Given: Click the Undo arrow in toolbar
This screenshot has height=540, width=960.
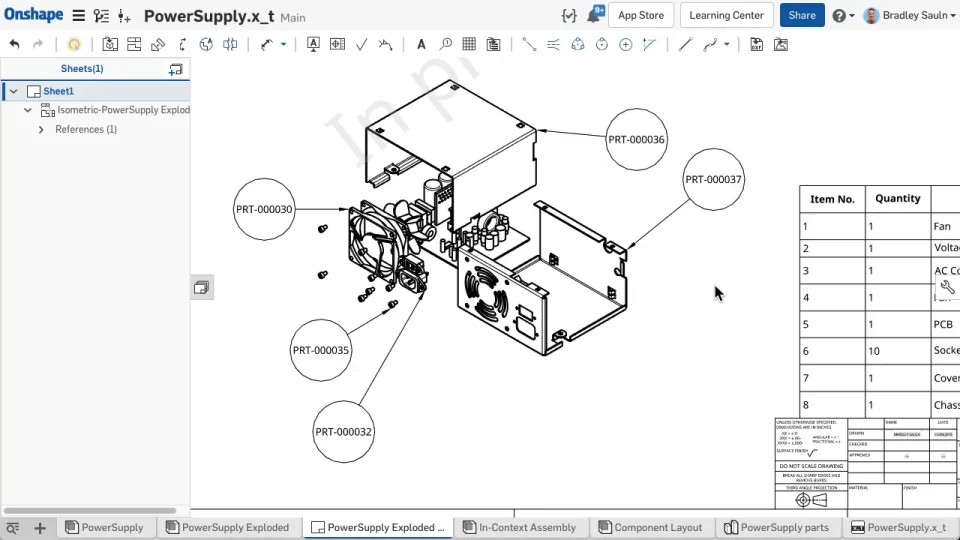Looking at the screenshot, I should (14, 44).
